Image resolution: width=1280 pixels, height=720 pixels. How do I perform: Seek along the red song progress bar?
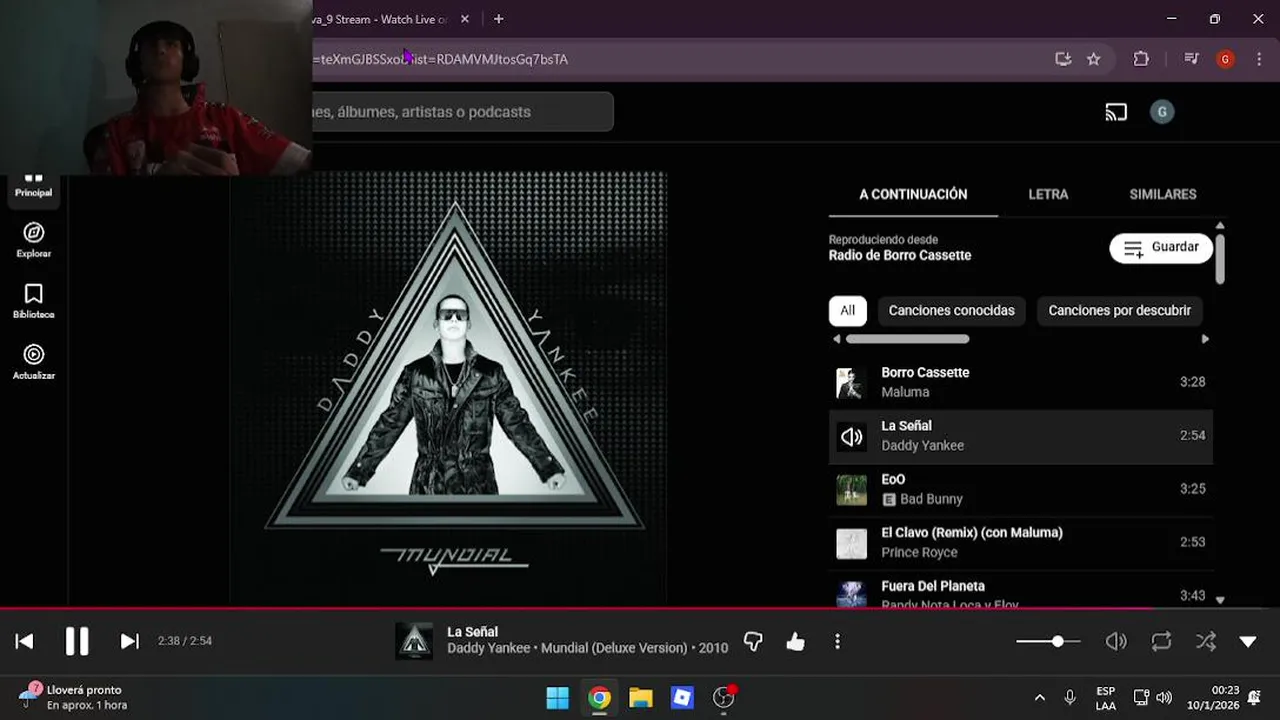640,608
